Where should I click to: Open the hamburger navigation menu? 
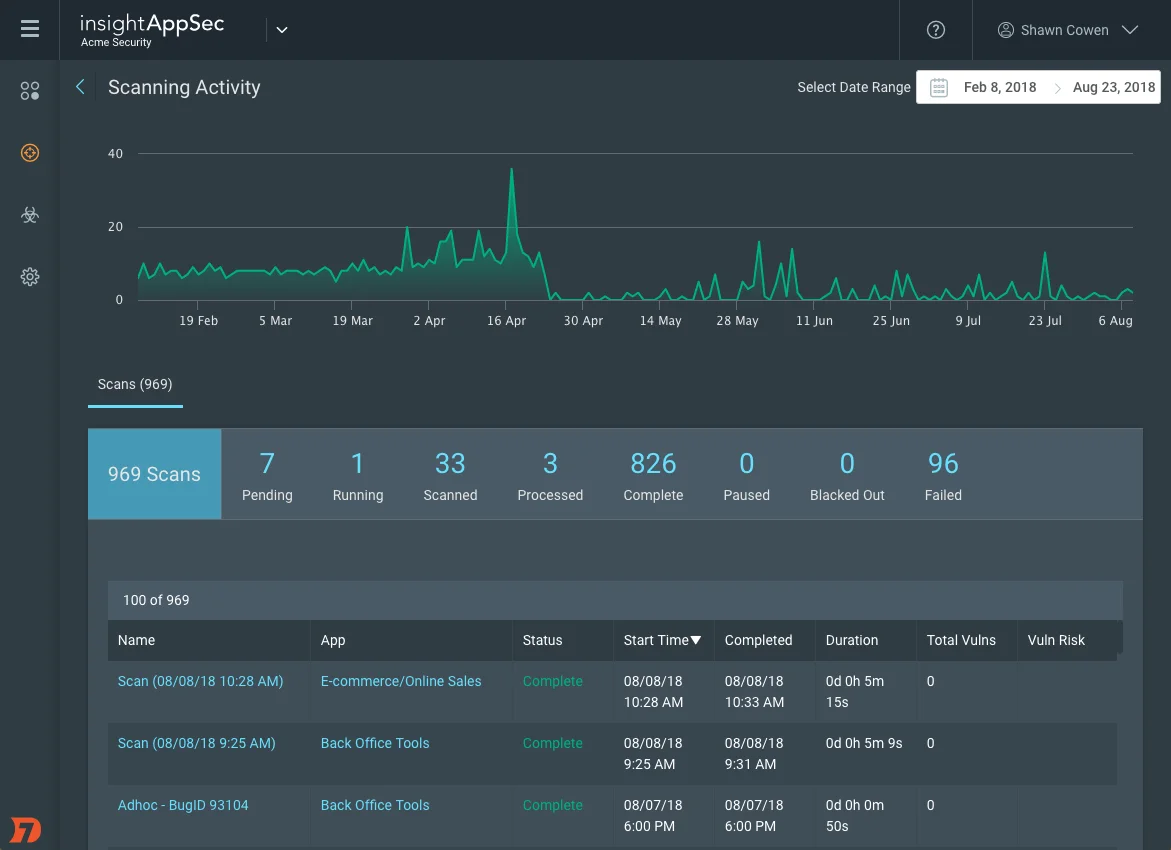[x=29, y=28]
